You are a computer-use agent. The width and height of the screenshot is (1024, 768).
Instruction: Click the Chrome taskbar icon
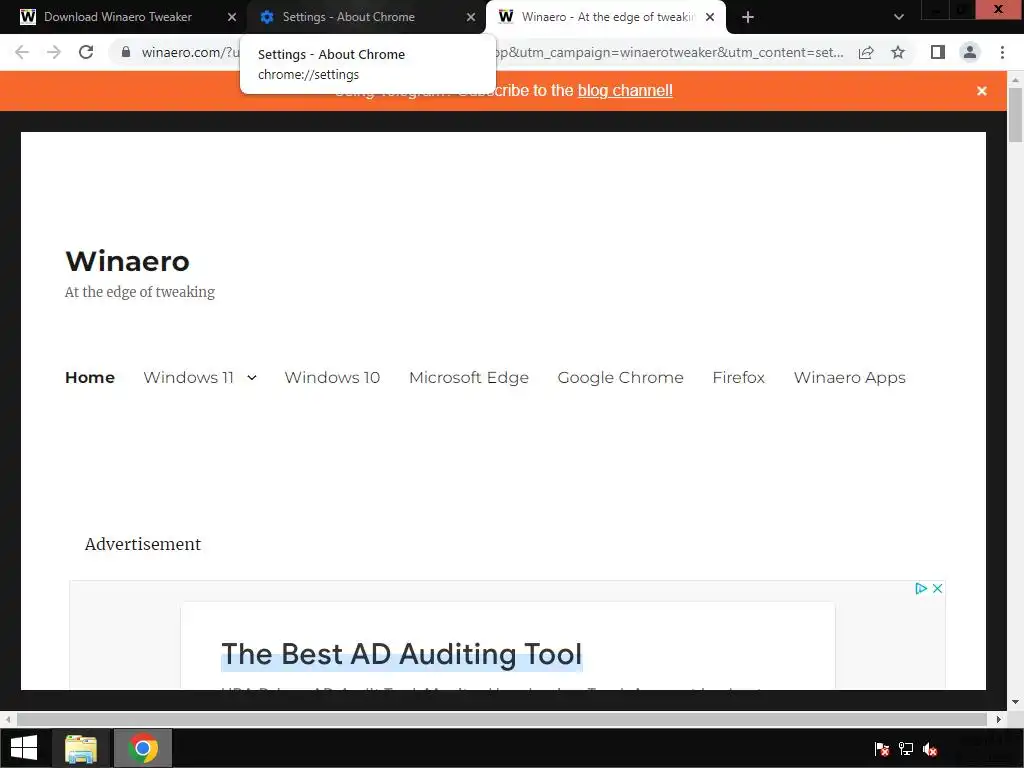[143, 748]
